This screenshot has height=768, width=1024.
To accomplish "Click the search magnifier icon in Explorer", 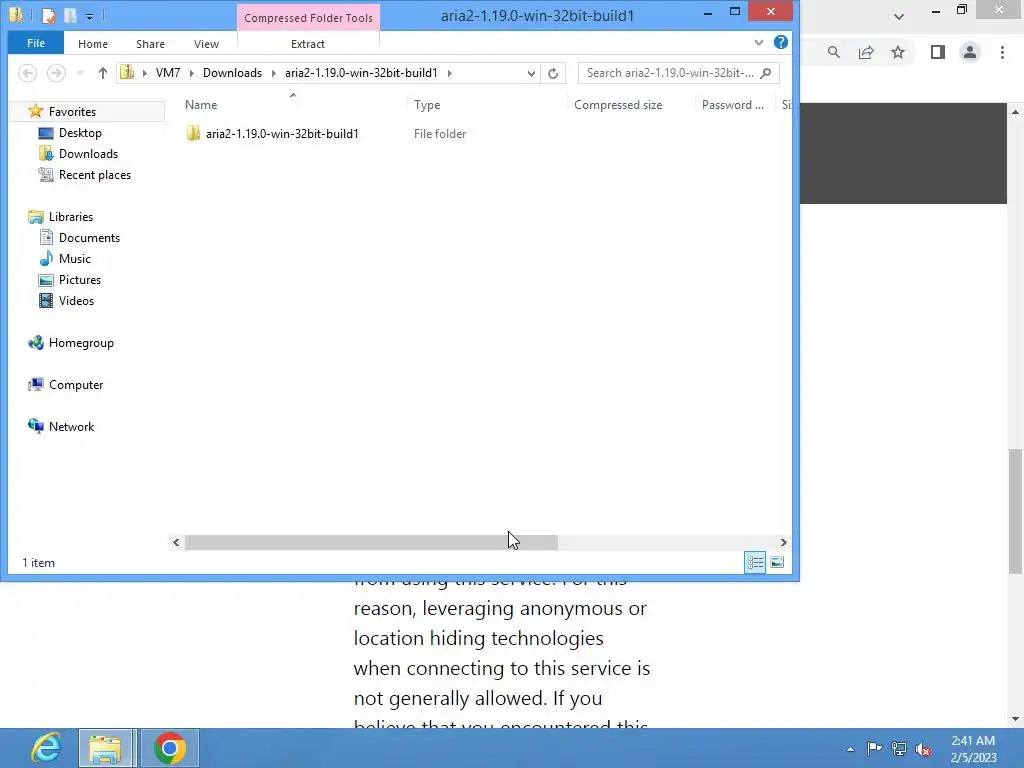I will click(x=766, y=72).
